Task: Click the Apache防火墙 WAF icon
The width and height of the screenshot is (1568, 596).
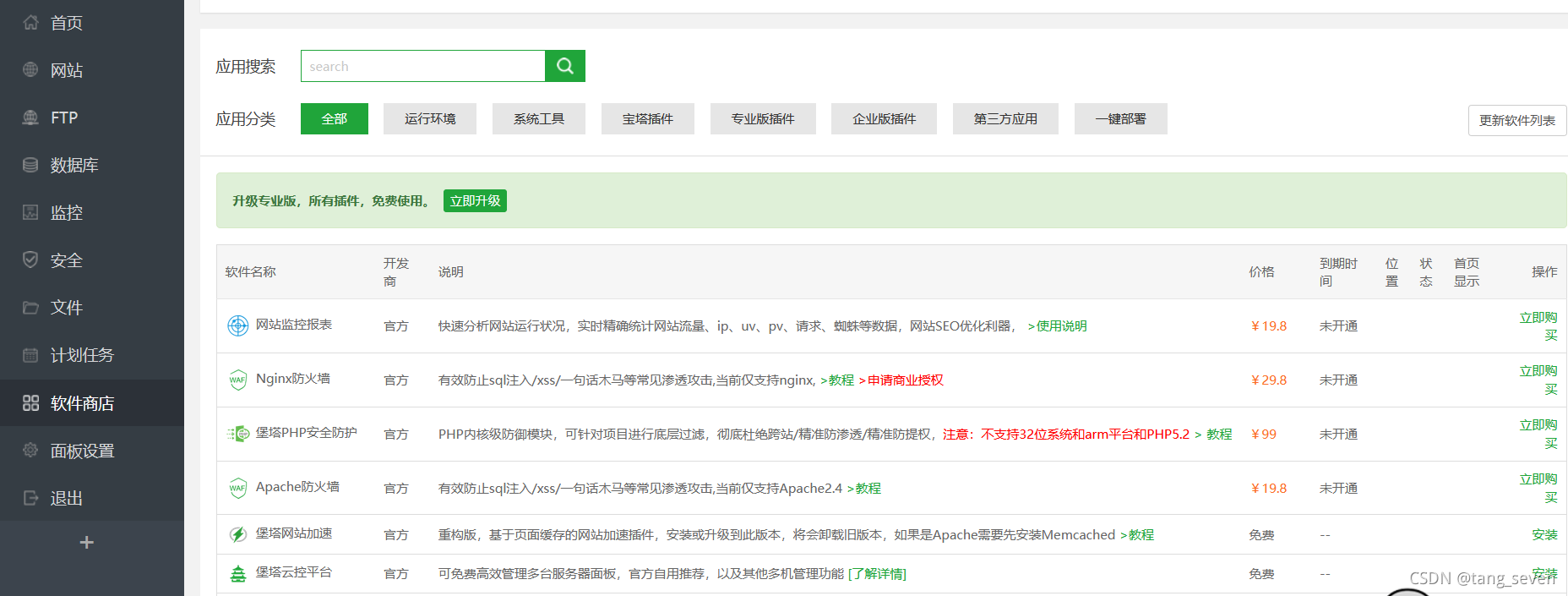Action: 238,488
